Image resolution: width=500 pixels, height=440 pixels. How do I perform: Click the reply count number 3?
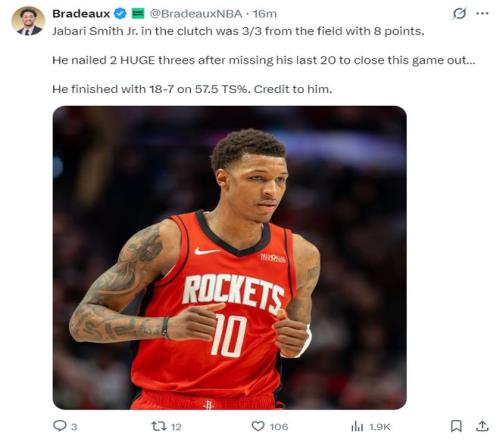tap(74, 427)
